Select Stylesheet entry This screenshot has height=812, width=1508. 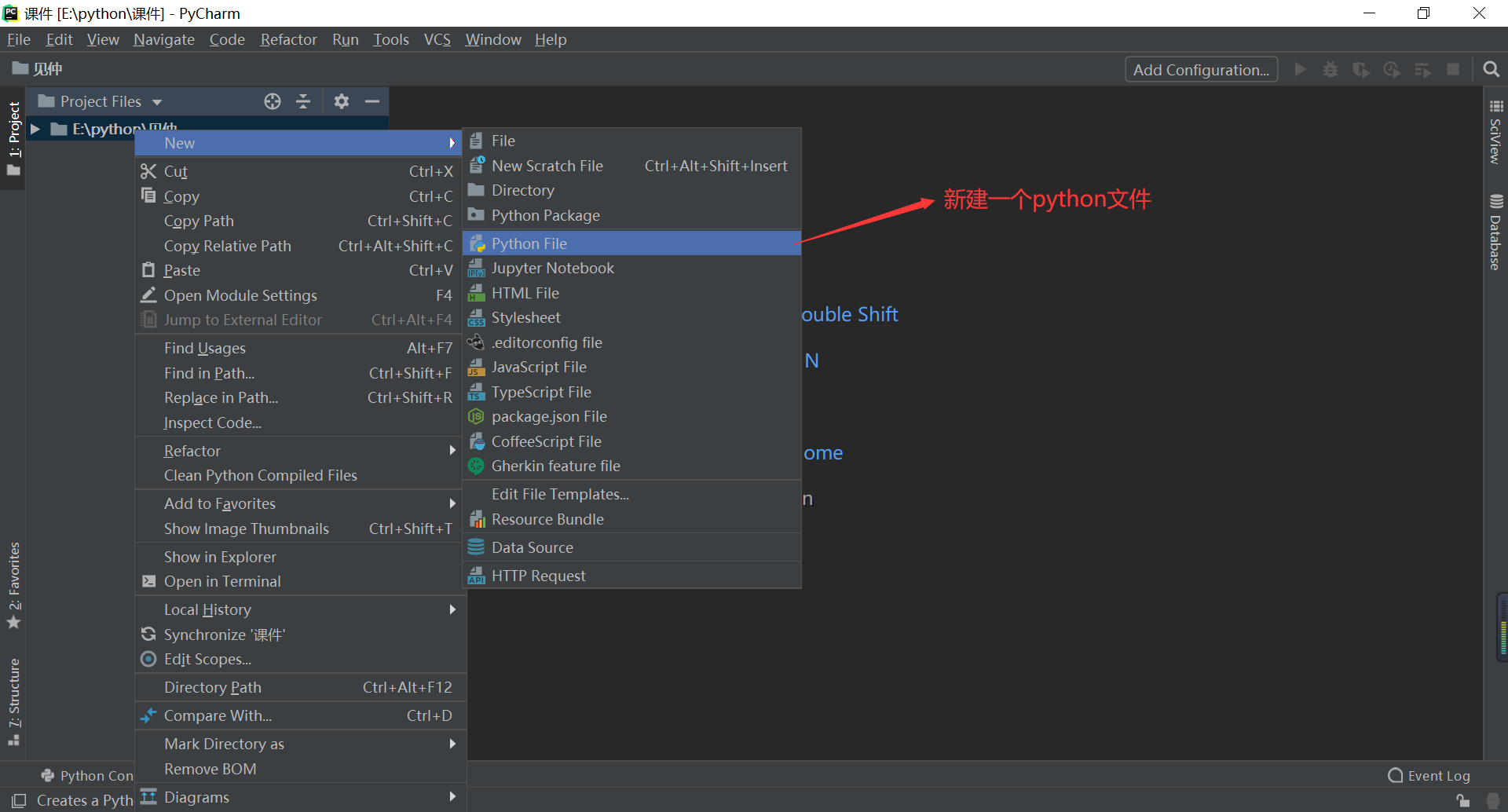[632, 317]
